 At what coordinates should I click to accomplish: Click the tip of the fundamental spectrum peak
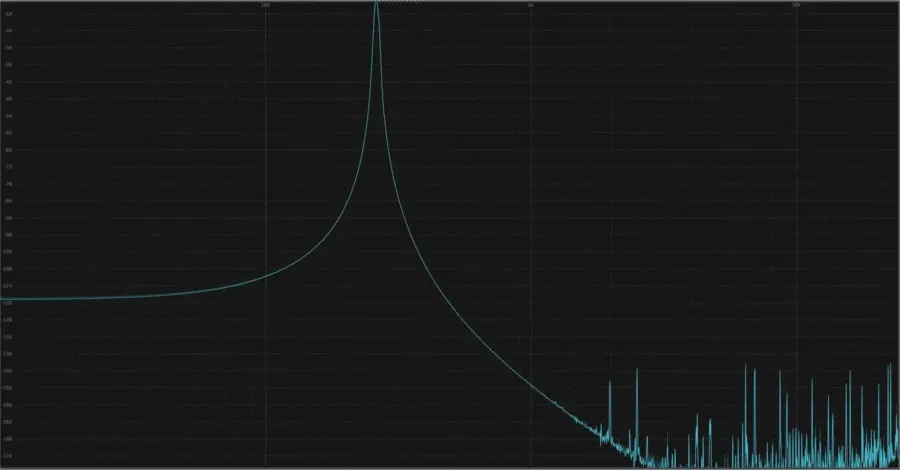coord(377,2)
